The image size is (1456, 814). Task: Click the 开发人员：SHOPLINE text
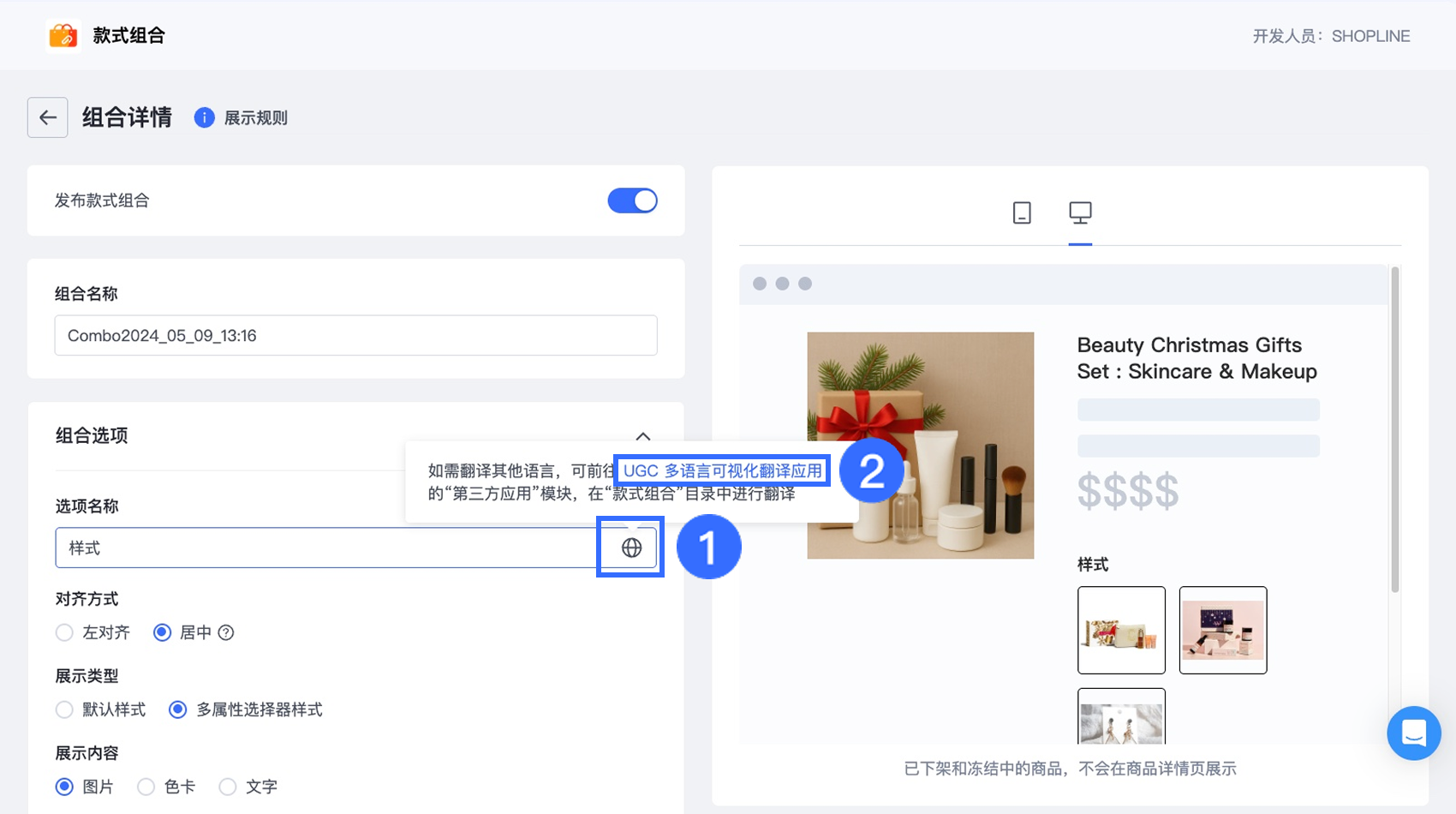click(x=1331, y=36)
